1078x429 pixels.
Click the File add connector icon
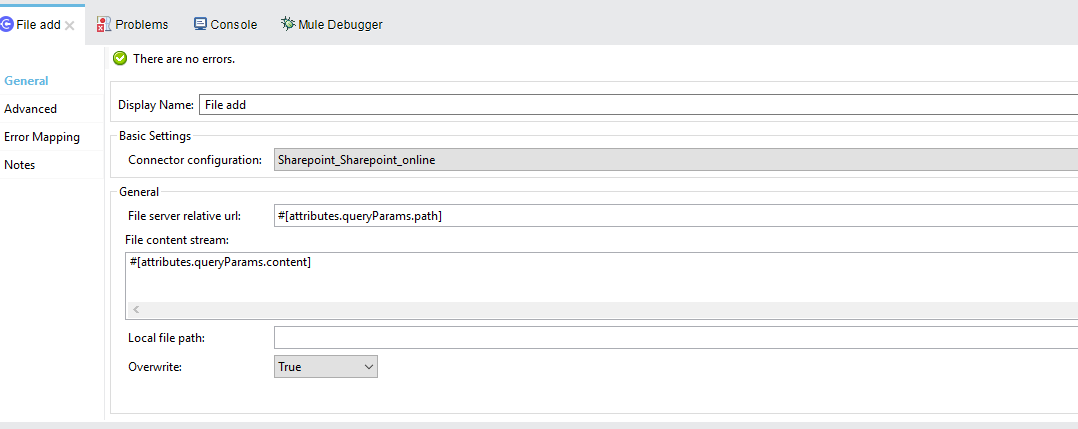7,25
